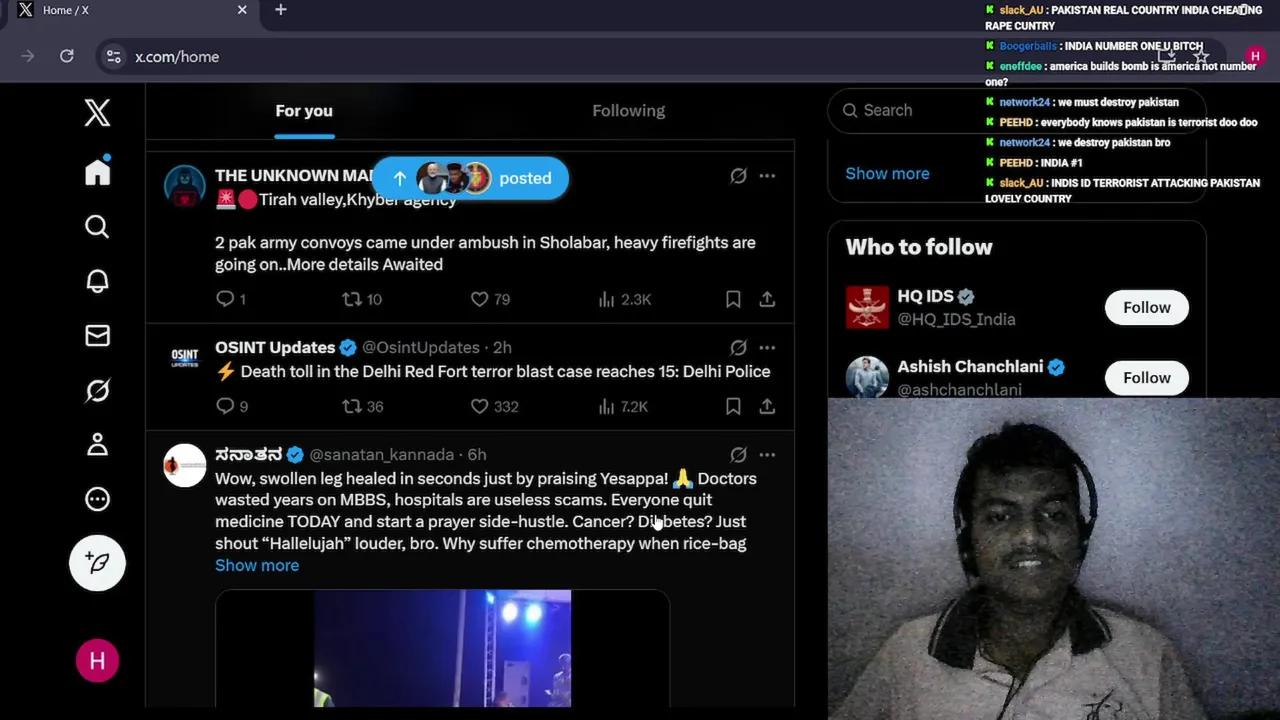The image size is (1280, 720).
Task: Click Grok icon on OSINT Updates post
Action: click(x=738, y=347)
